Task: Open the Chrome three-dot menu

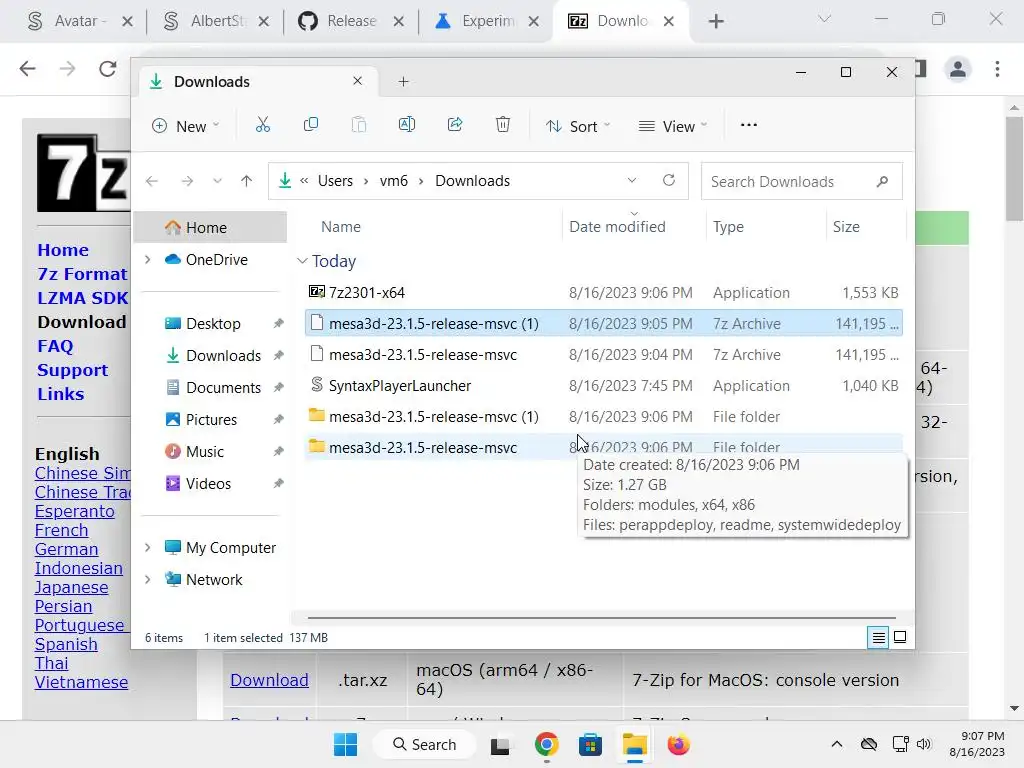Action: pos(997,69)
